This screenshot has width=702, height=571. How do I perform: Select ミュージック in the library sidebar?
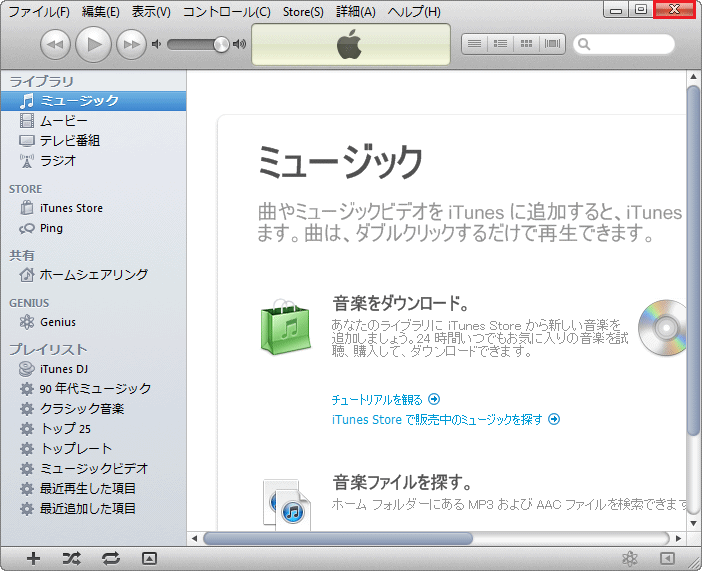tap(93, 101)
